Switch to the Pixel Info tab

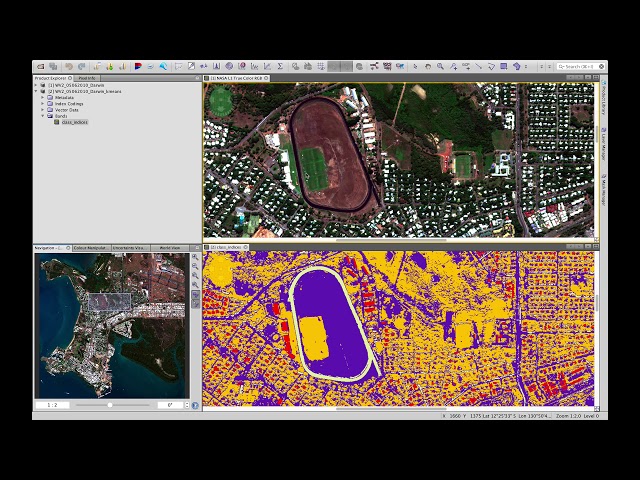coord(87,78)
